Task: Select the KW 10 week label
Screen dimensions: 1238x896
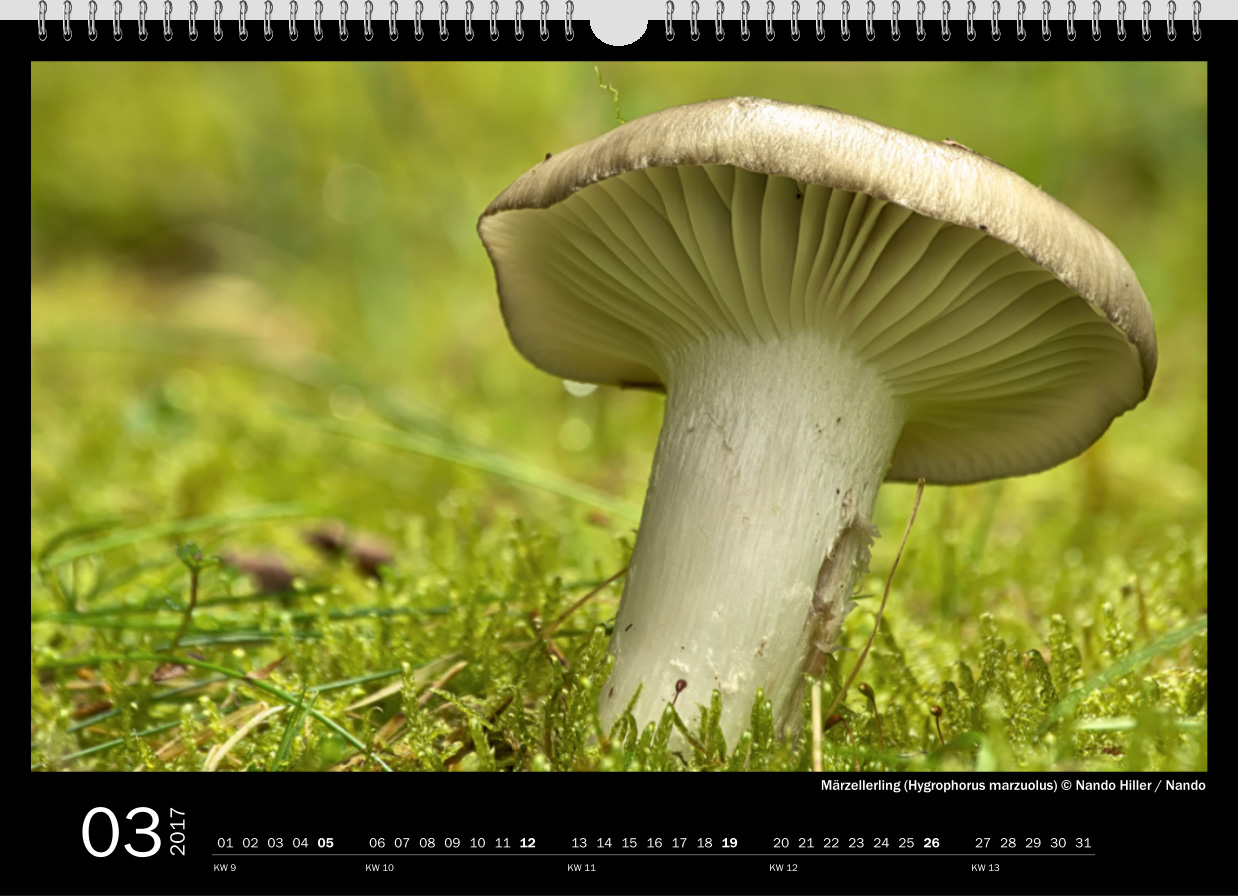Action: click(x=379, y=868)
